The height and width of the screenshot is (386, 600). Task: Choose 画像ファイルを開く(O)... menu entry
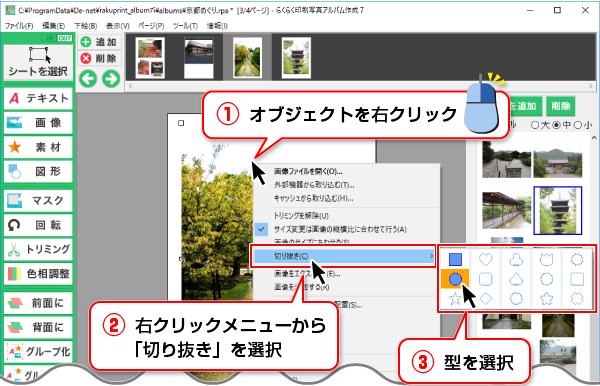[x=308, y=171]
